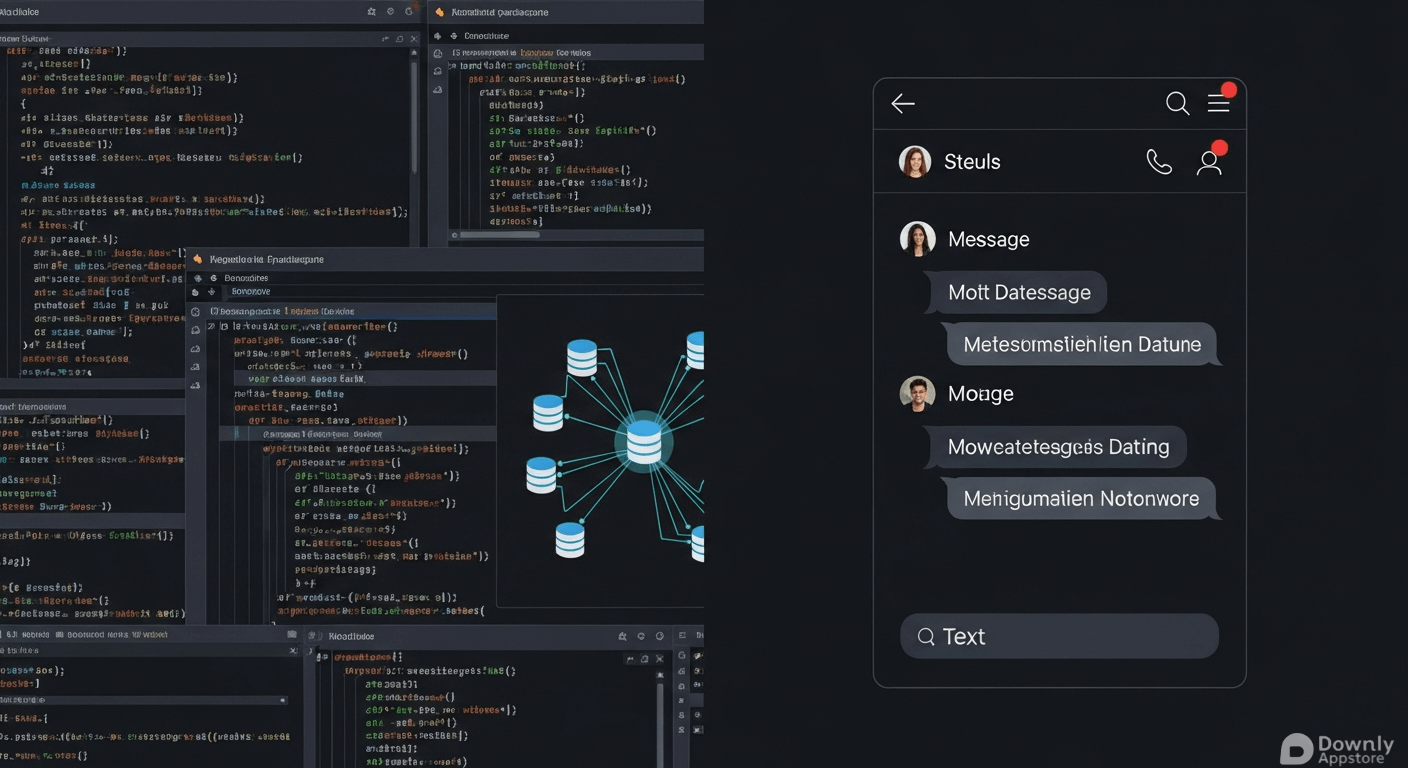Click the back arrow in chat header
The width and height of the screenshot is (1408, 768).
pyautogui.click(x=903, y=103)
